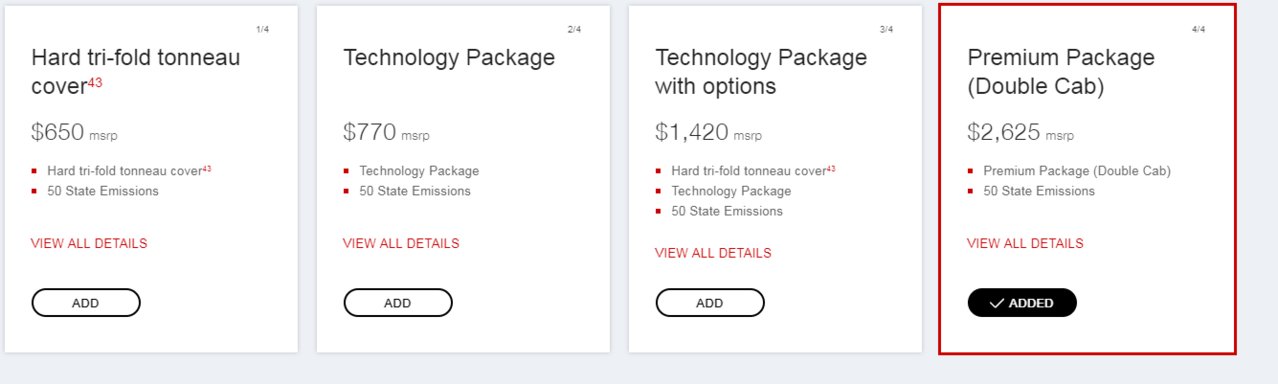Image resolution: width=1278 pixels, height=384 pixels.
Task: Select the Technology Package card title
Action: [x=449, y=58]
